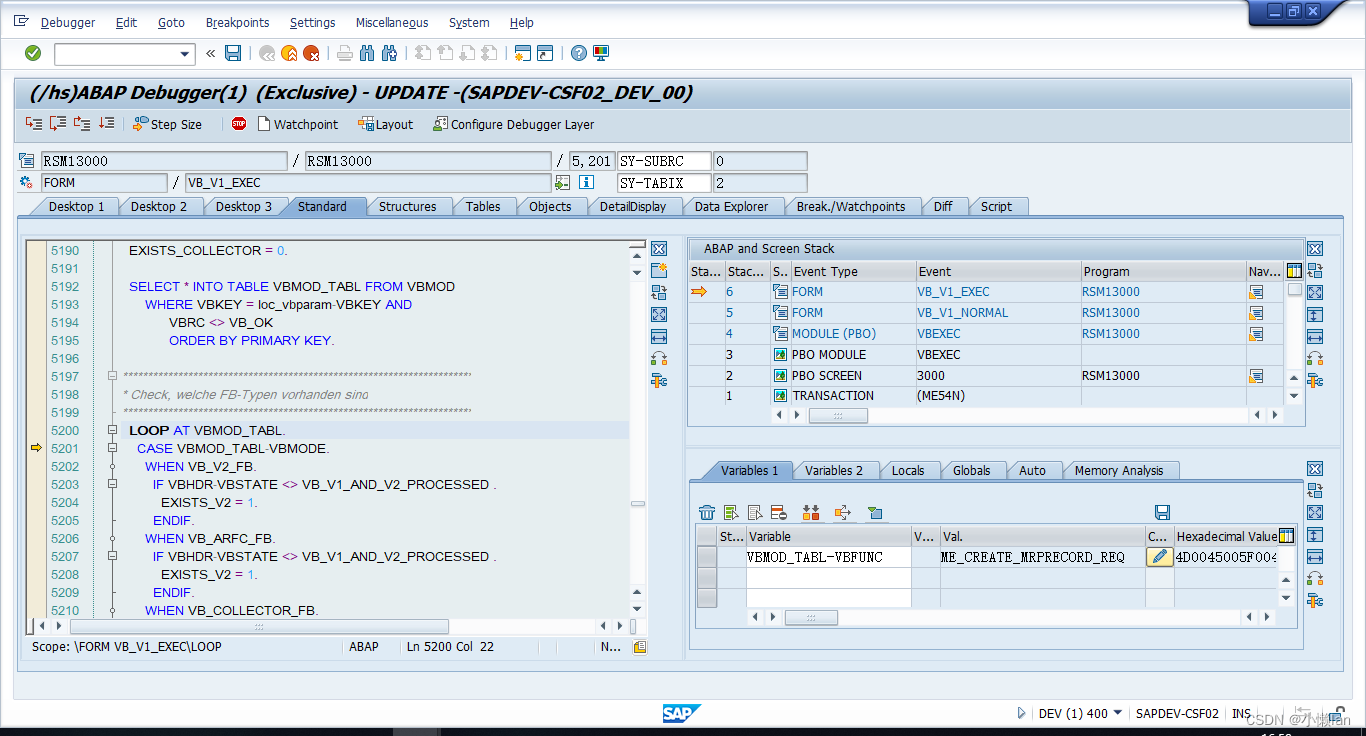This screenshot has width=1366, height=736.
Task: Click the trash icon in Variables panel
Action: [707, 512]
